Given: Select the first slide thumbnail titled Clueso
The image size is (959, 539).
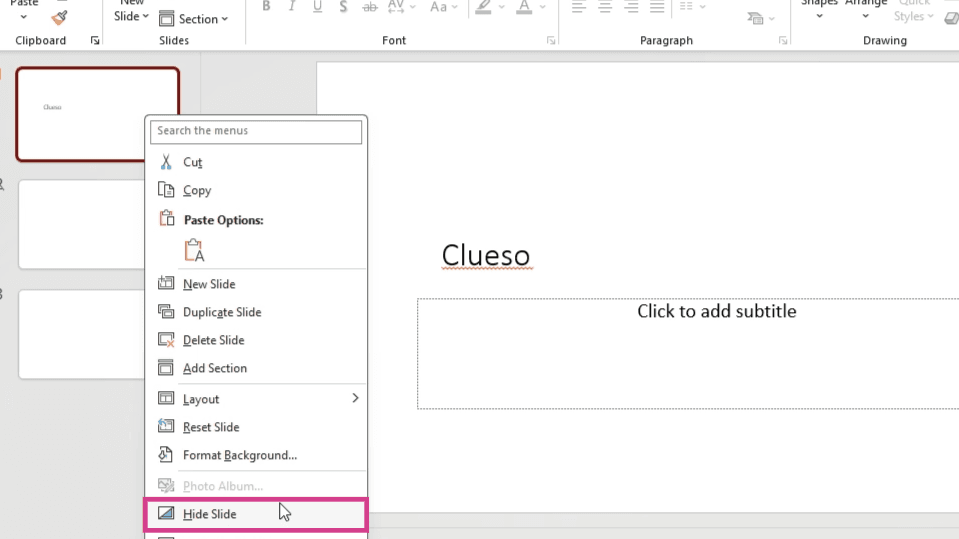Looking at the screenshot, I should [98, 114].
